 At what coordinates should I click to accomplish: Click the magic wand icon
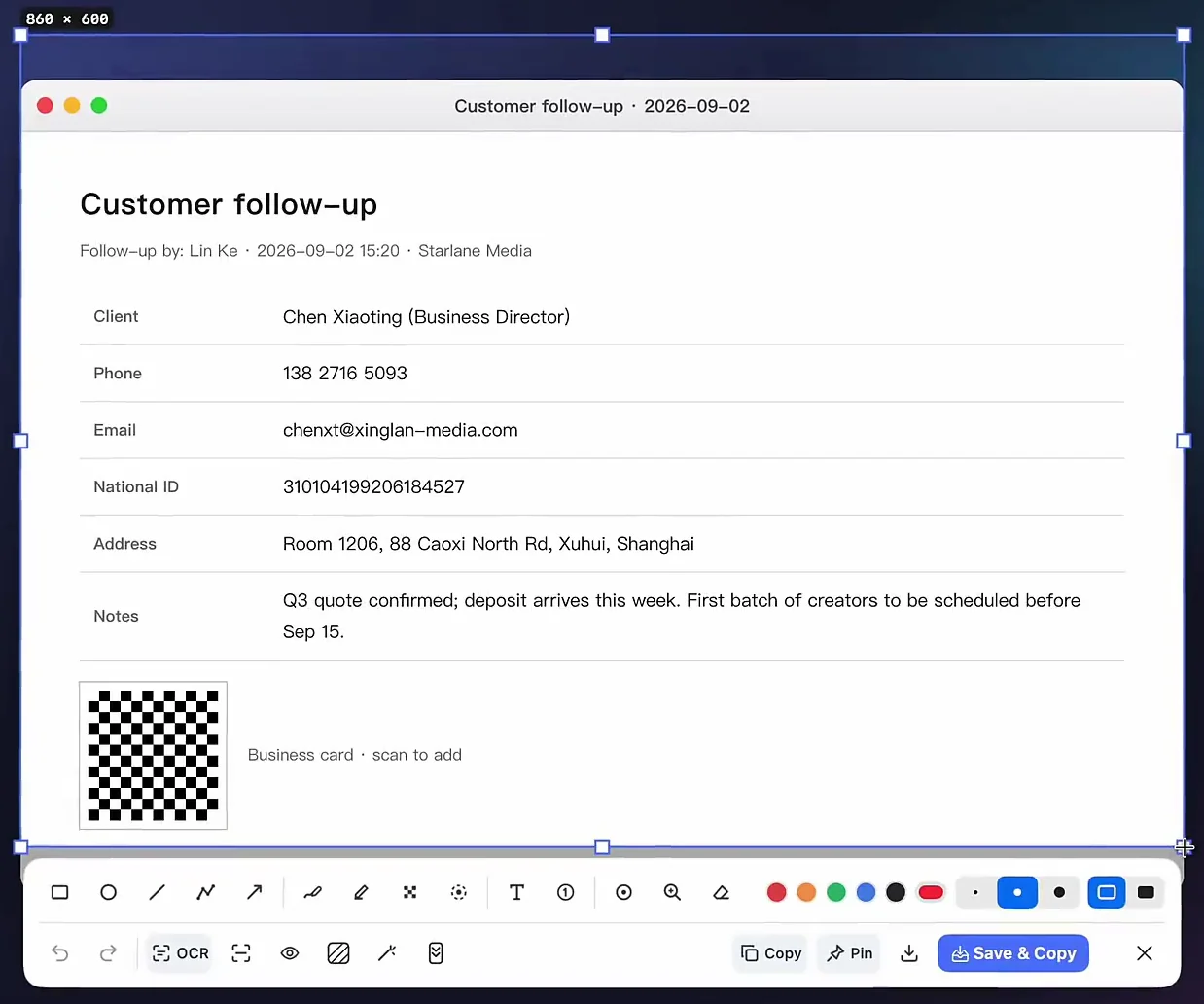coord(387,953)
